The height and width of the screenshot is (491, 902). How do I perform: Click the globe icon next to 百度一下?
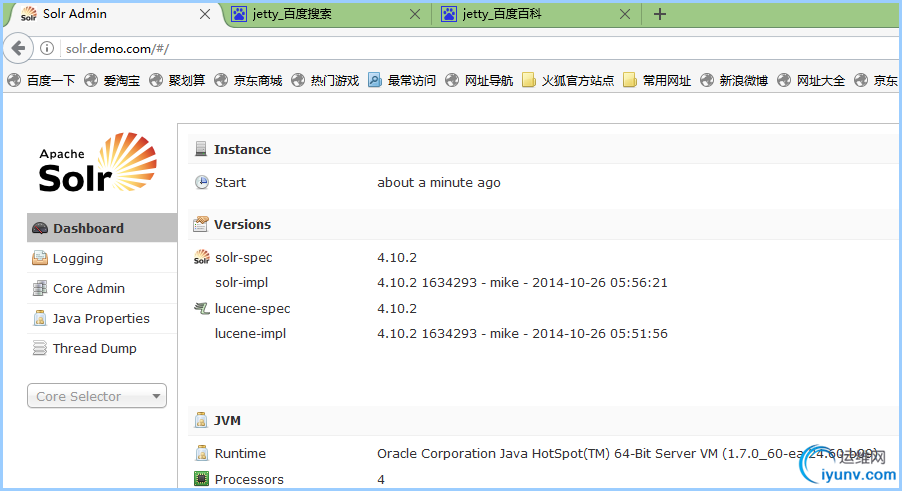[x=14, y=80]
